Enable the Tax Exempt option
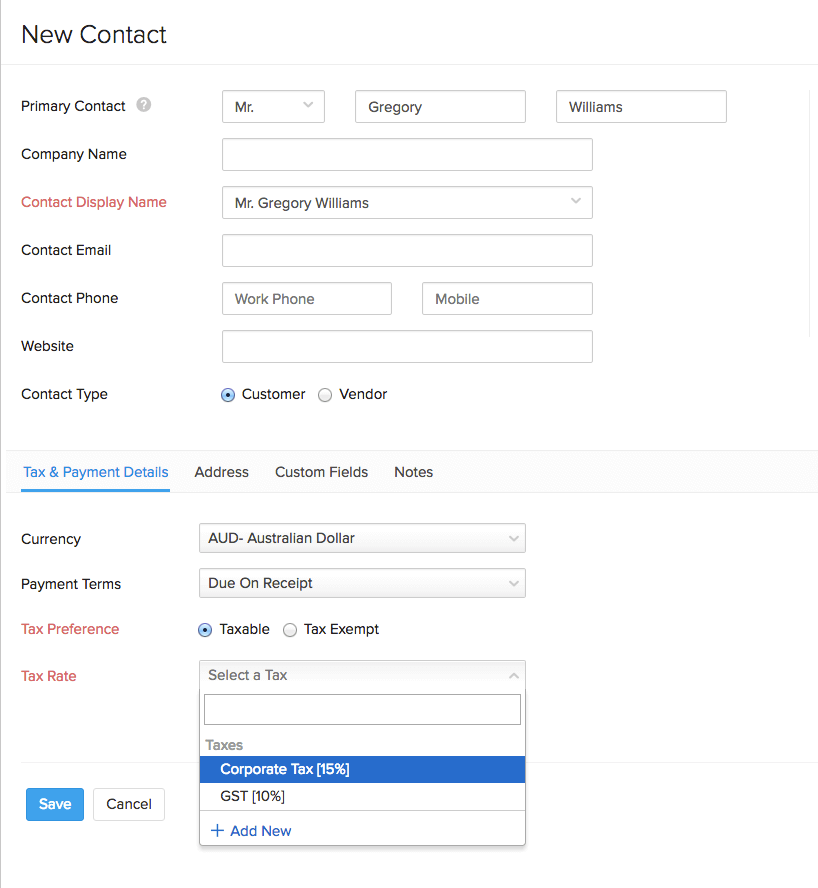 290,629
